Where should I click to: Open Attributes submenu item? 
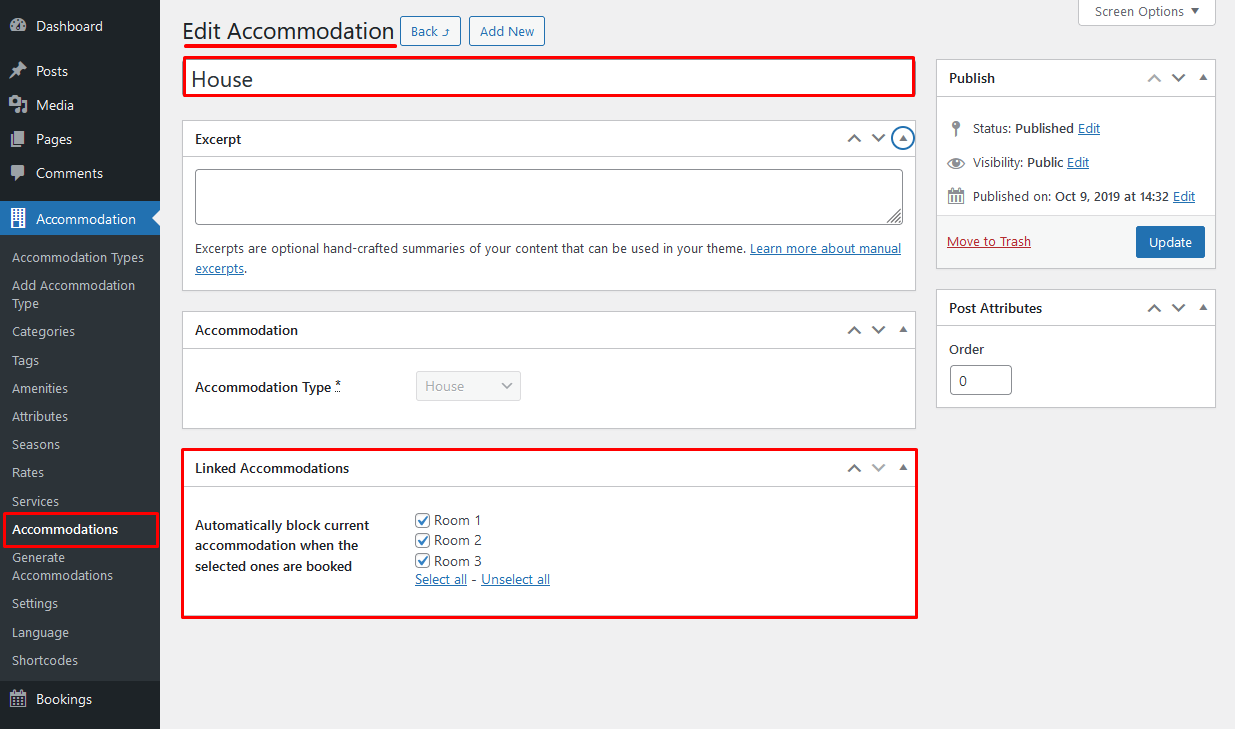click(40, 416)
